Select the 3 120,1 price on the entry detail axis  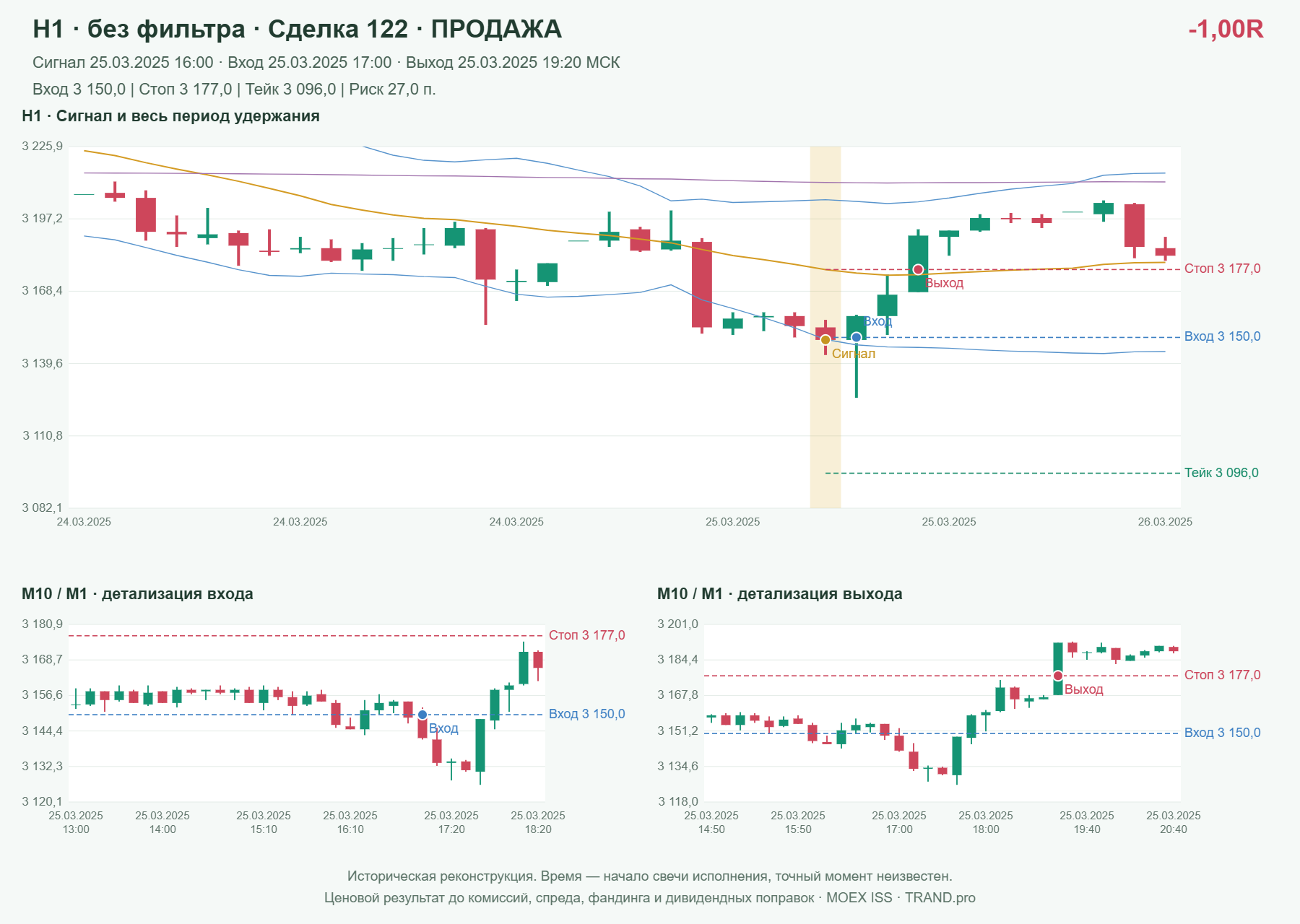click(x=43, y=801)
